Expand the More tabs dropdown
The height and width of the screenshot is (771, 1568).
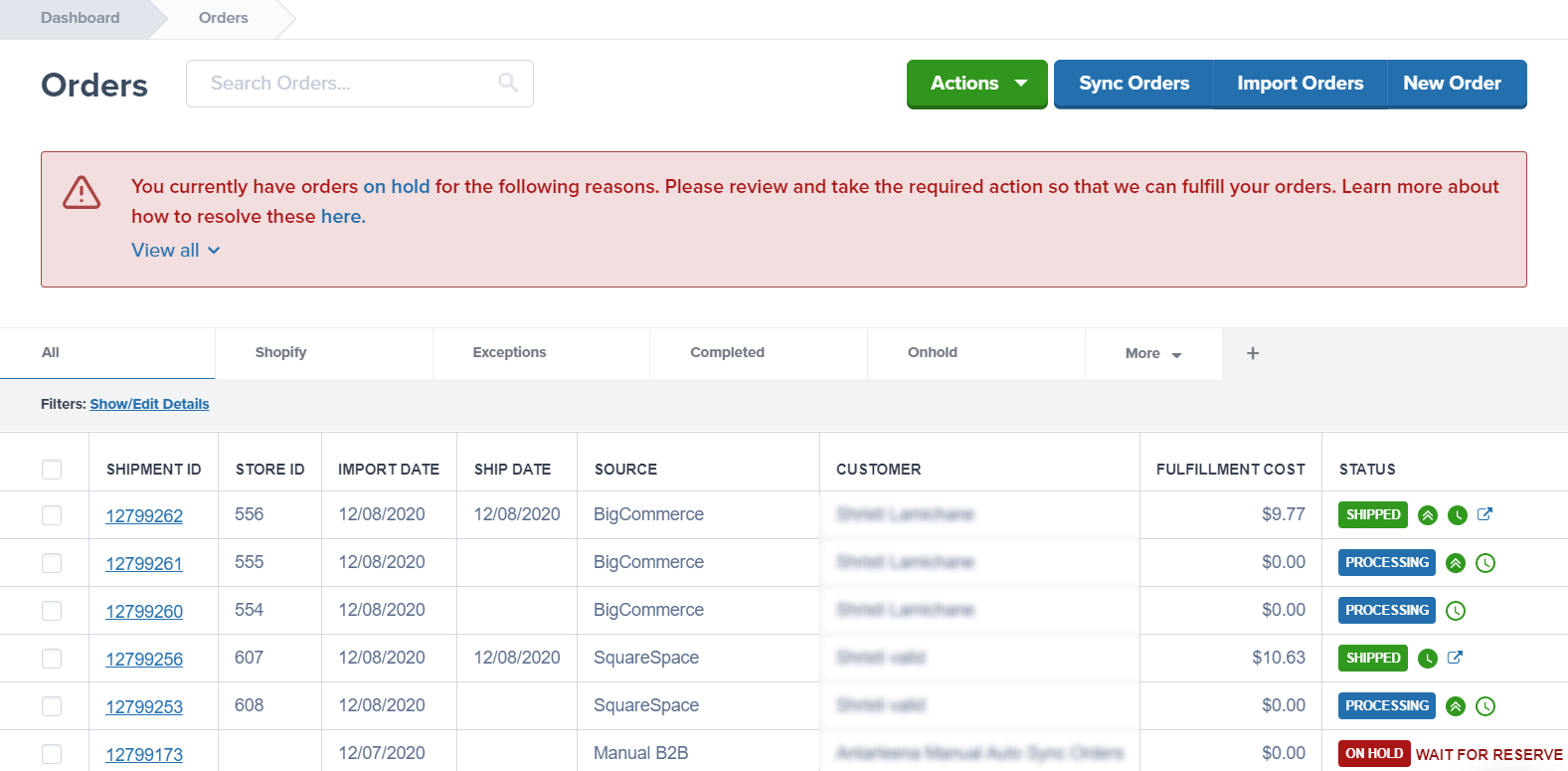(1152, 353)
